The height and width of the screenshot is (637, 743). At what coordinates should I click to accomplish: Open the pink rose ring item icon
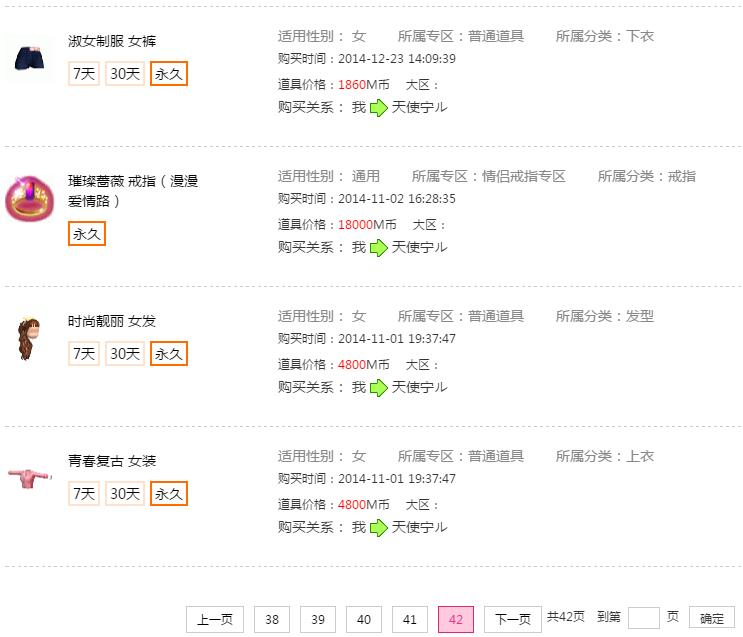pos(29,199)
